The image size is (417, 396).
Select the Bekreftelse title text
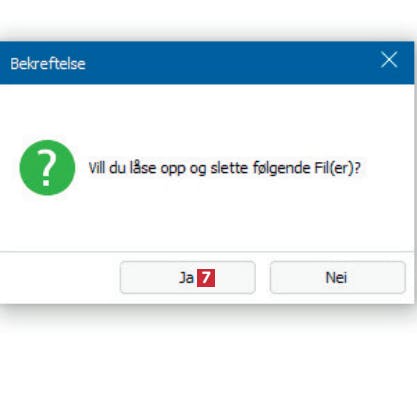[48, 63]
